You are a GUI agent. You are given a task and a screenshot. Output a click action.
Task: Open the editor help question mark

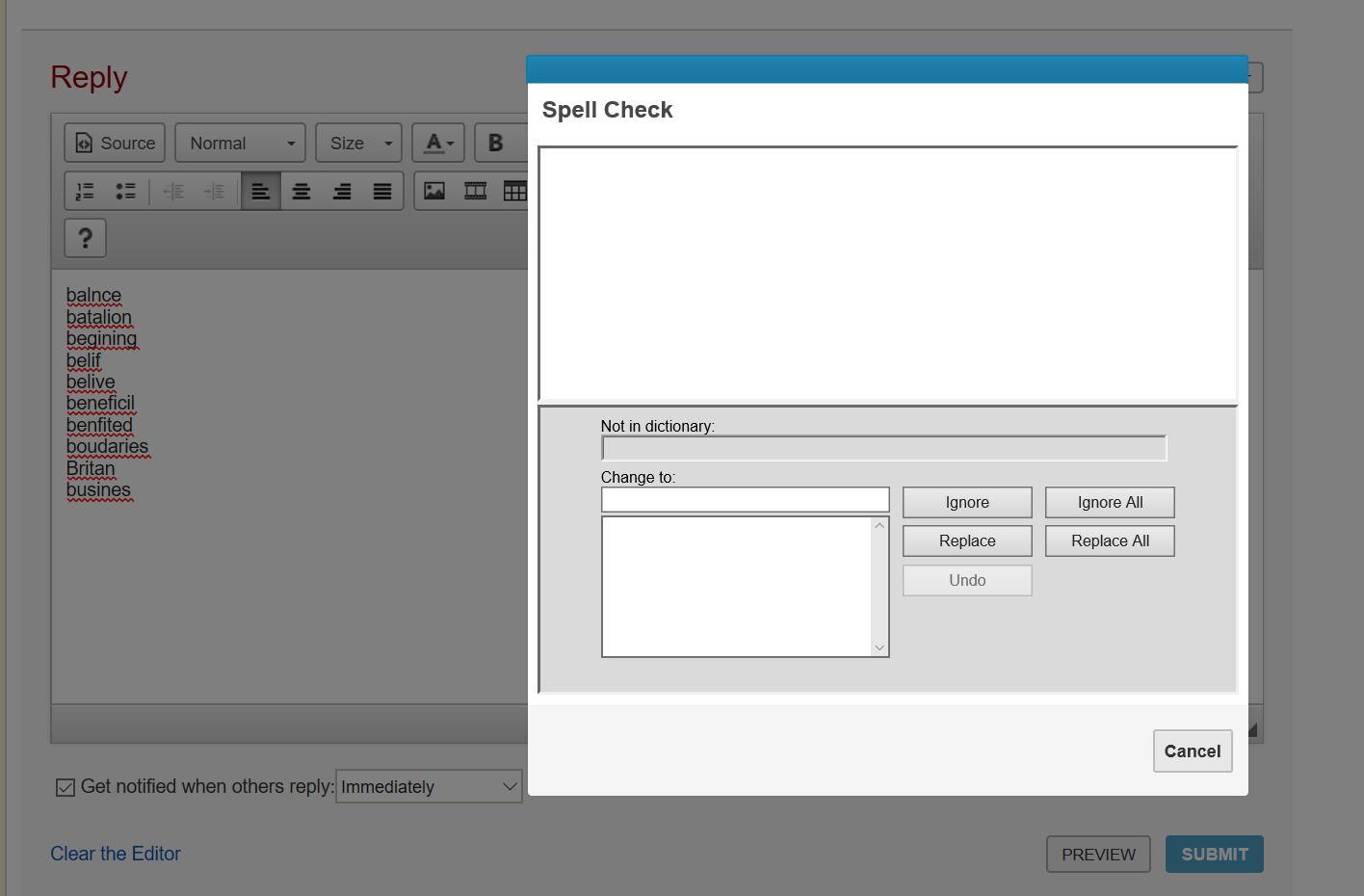click(85, 238)
